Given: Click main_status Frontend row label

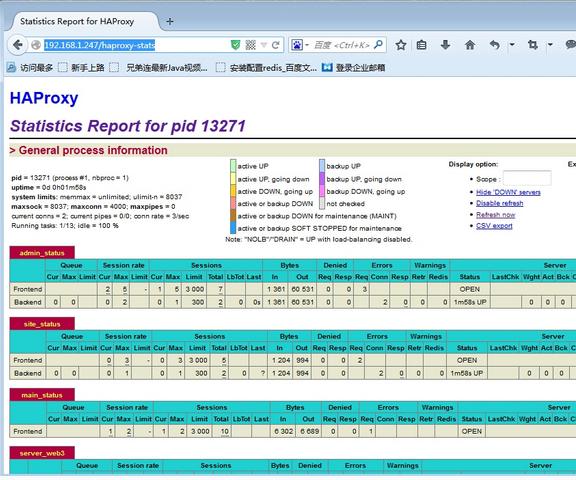Looking at the screenshot, I should (x=28, y=431).
